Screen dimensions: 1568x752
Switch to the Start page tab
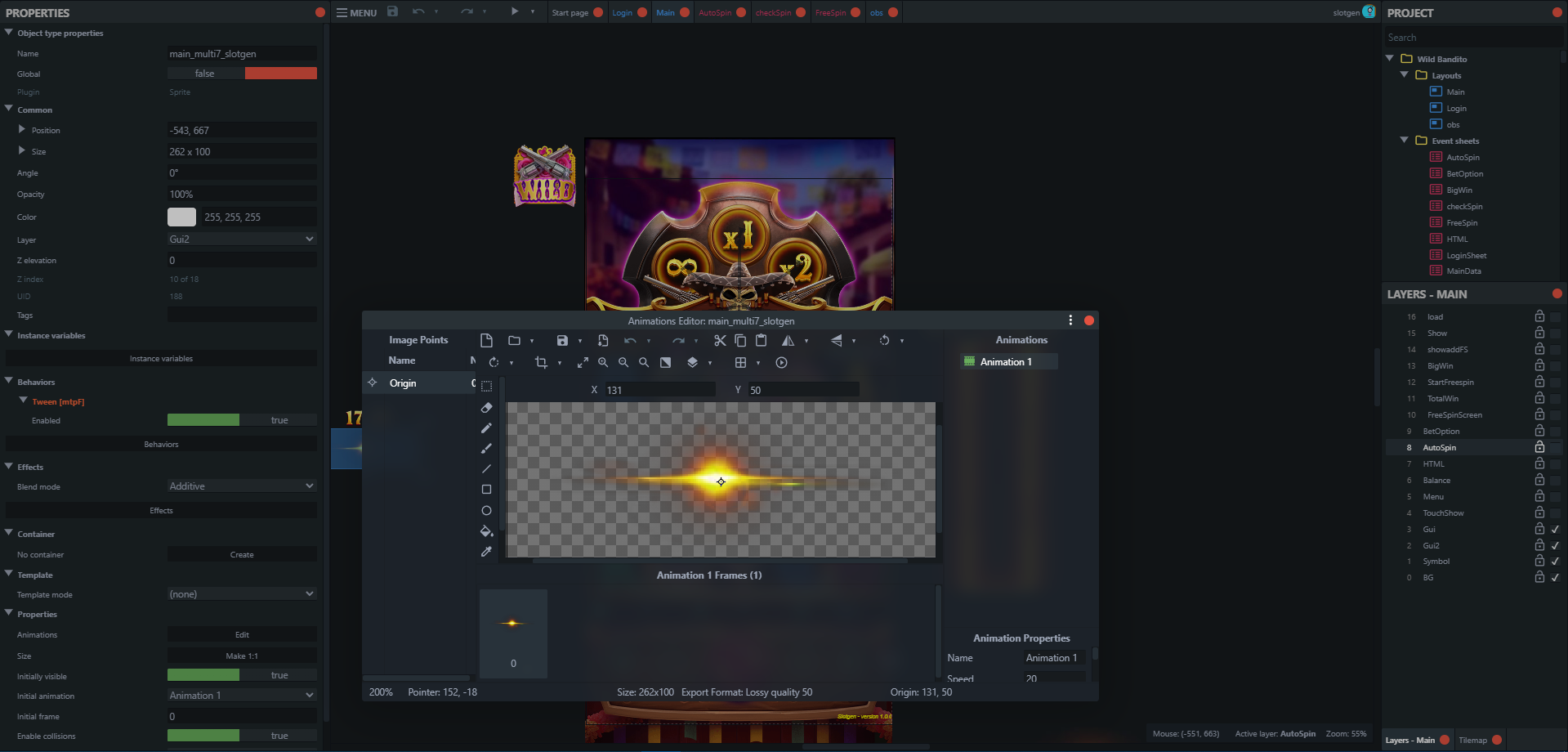pyautogui.click(x=570, y=12)
